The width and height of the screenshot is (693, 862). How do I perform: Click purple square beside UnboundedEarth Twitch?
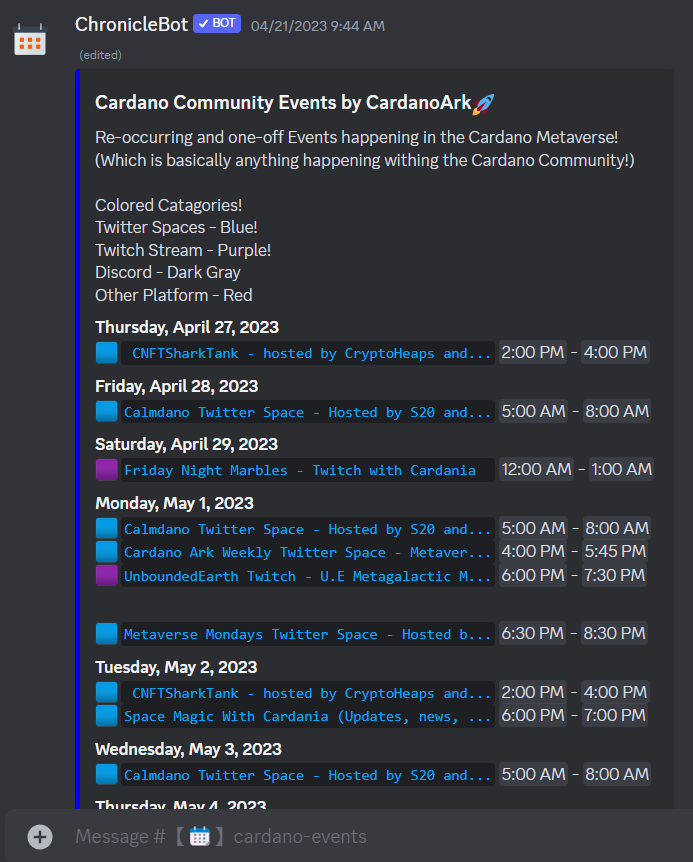point(107,575)
